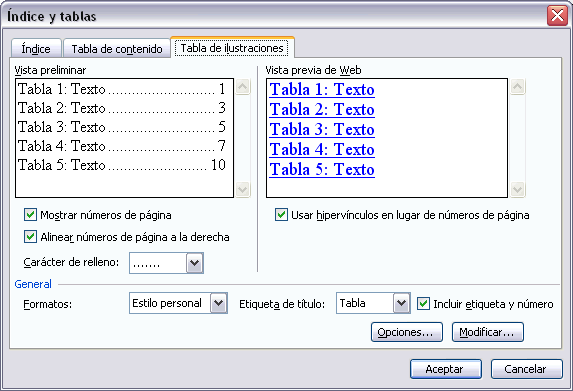Click Tabla 1: Texto row in Vista preliminar
This screenshot has height=391, width=573.
[x=122, y=89]
